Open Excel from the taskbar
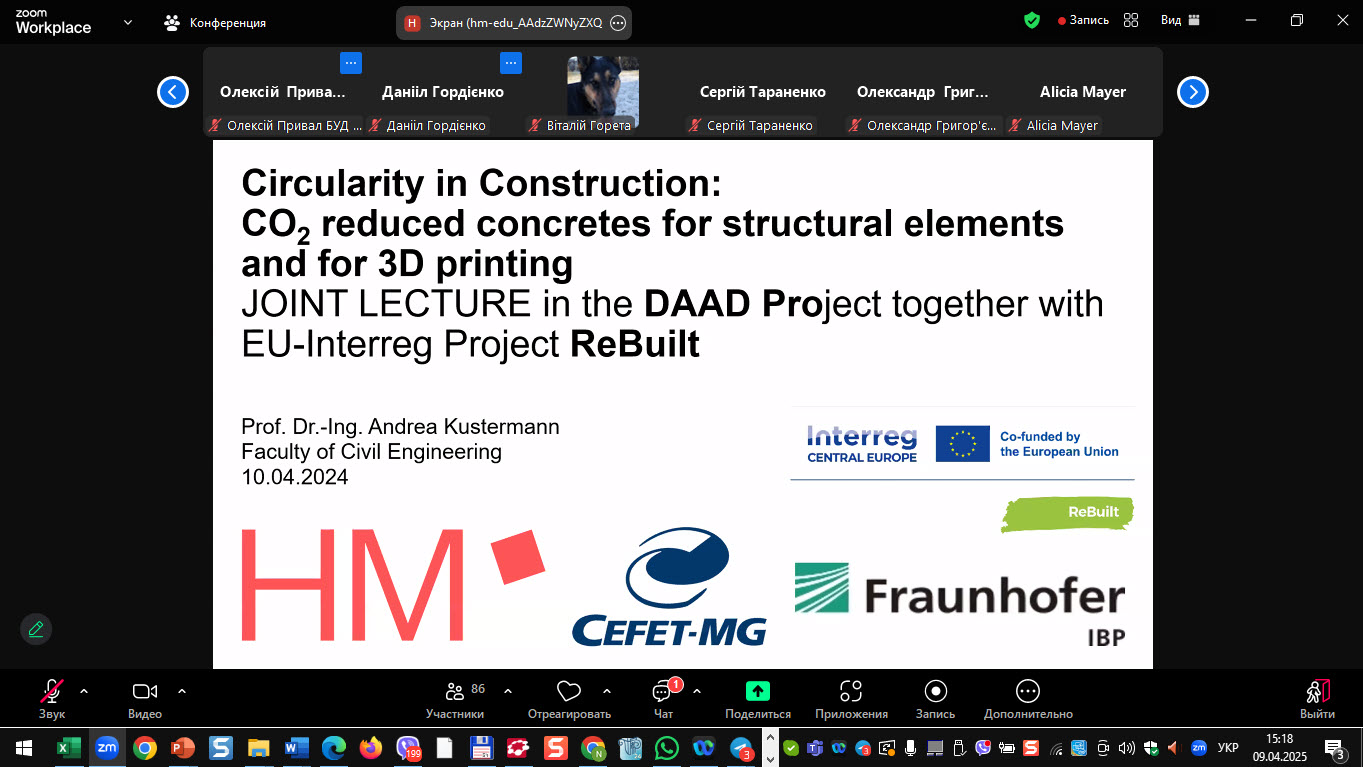This screenshot has height=767, width=1363. (x=68, y=747)
